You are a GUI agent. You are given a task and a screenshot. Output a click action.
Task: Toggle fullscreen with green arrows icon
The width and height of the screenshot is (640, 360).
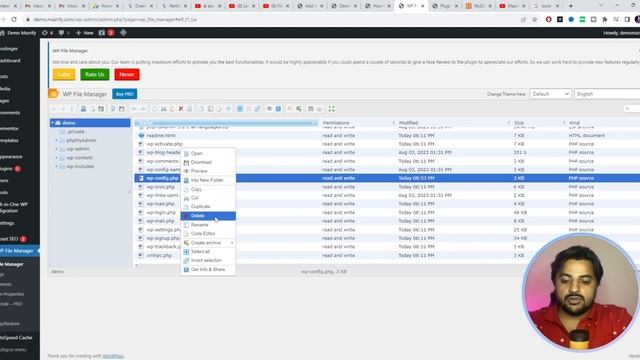click(x=331, y=109)
